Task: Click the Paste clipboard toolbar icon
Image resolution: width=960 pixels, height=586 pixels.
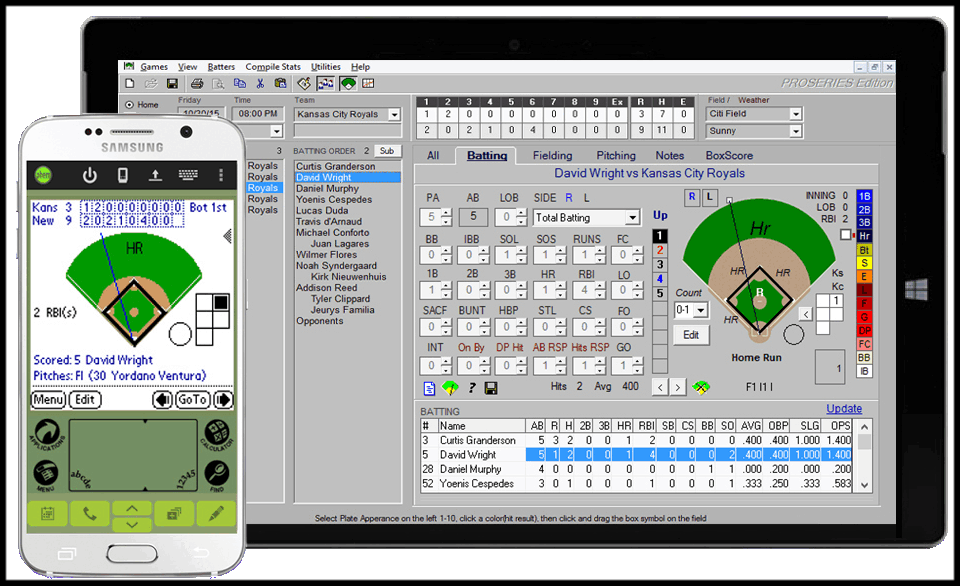Action: pyautogui.click(x=280, y=83)
